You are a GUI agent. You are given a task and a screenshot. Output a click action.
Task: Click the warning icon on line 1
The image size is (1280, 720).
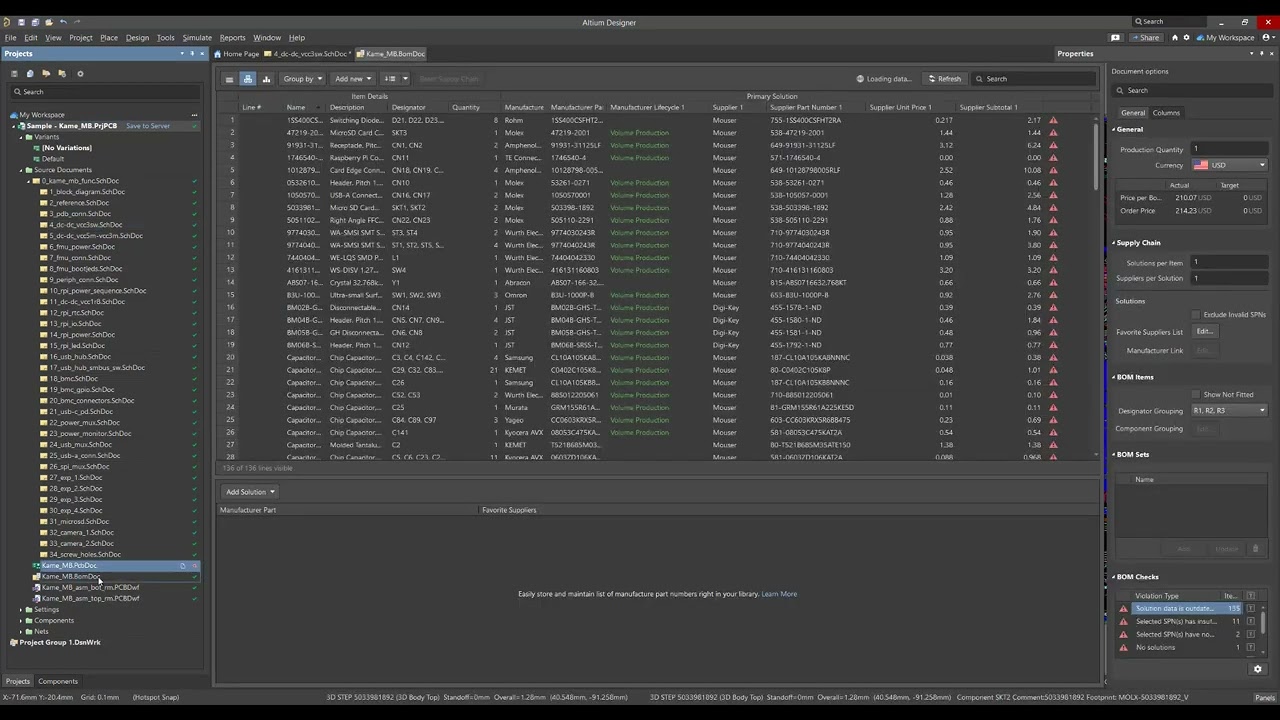coord(1053,120)
